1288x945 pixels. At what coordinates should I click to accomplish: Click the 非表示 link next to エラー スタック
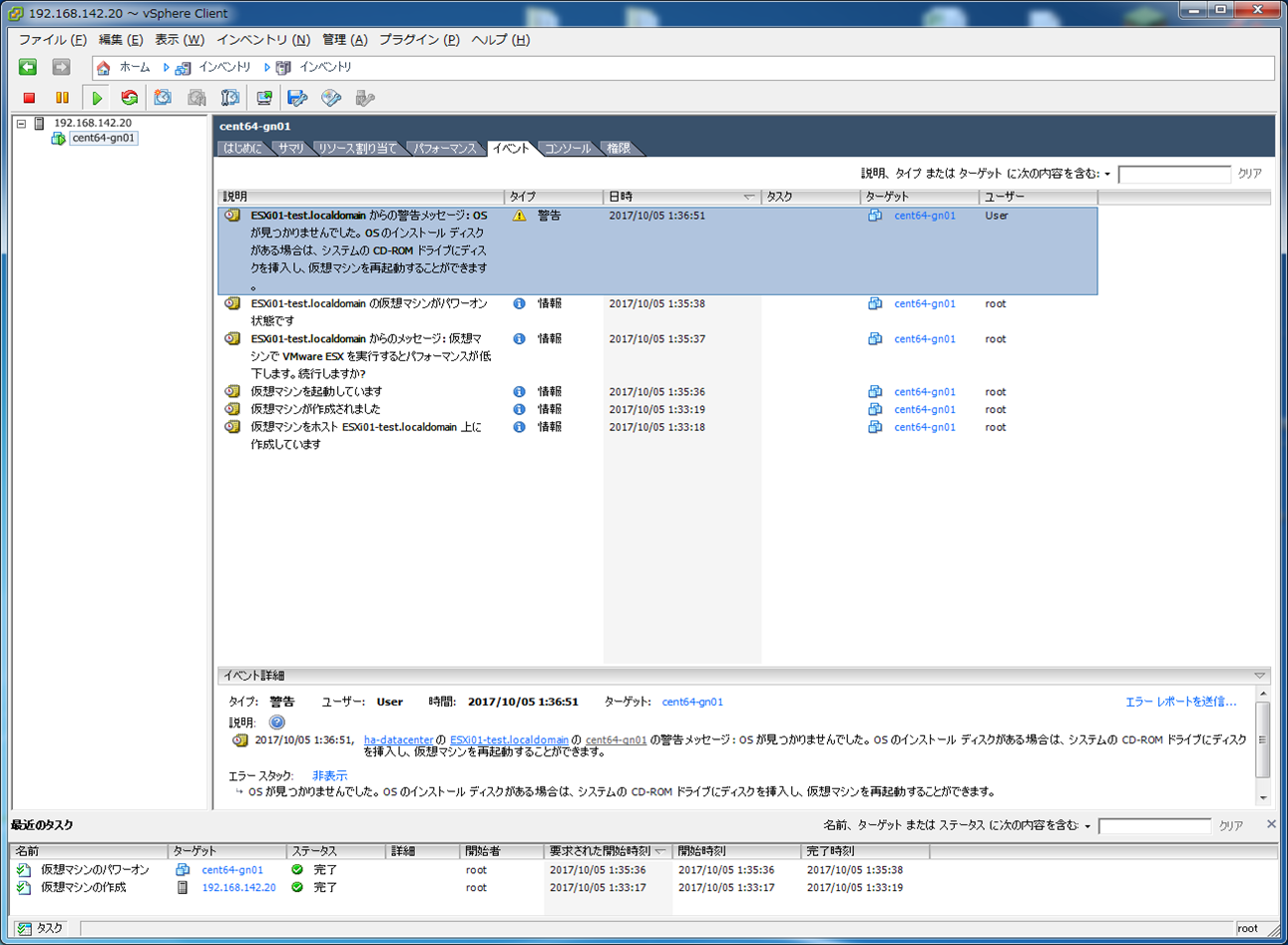pos(329,776)
